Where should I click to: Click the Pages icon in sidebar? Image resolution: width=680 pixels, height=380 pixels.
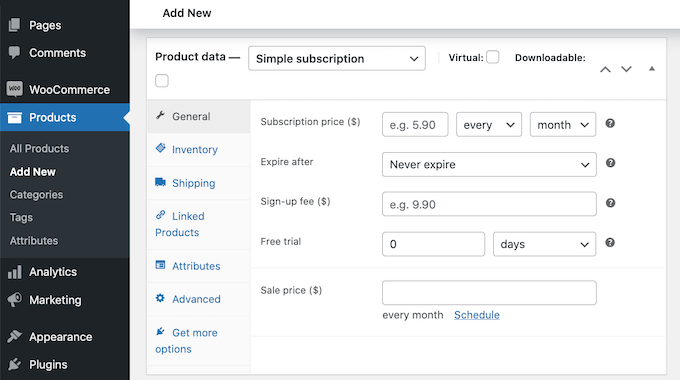tap(14, 25)
